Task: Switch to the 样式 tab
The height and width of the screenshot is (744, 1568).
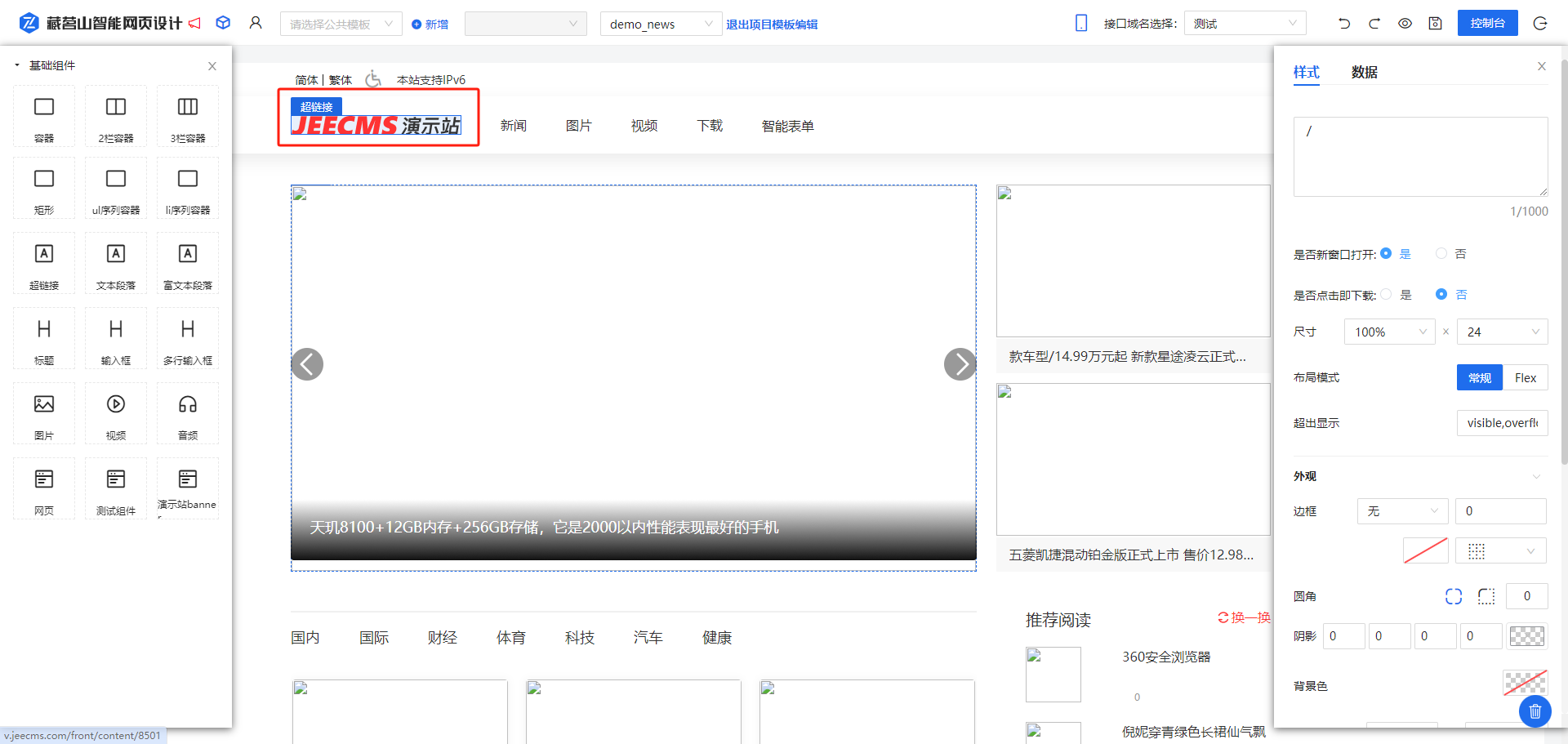Action: (1306, 73)
